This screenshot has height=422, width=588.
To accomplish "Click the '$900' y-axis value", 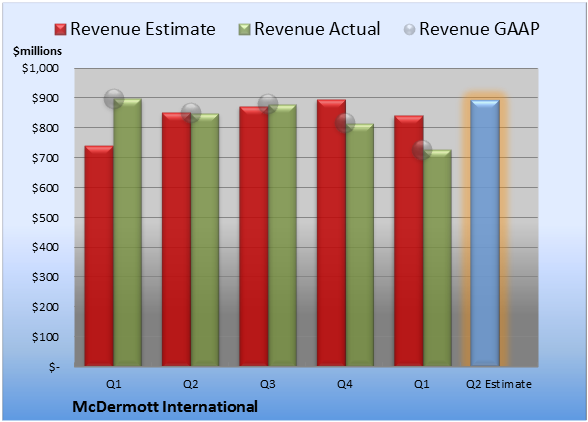I will click(45, 98).
